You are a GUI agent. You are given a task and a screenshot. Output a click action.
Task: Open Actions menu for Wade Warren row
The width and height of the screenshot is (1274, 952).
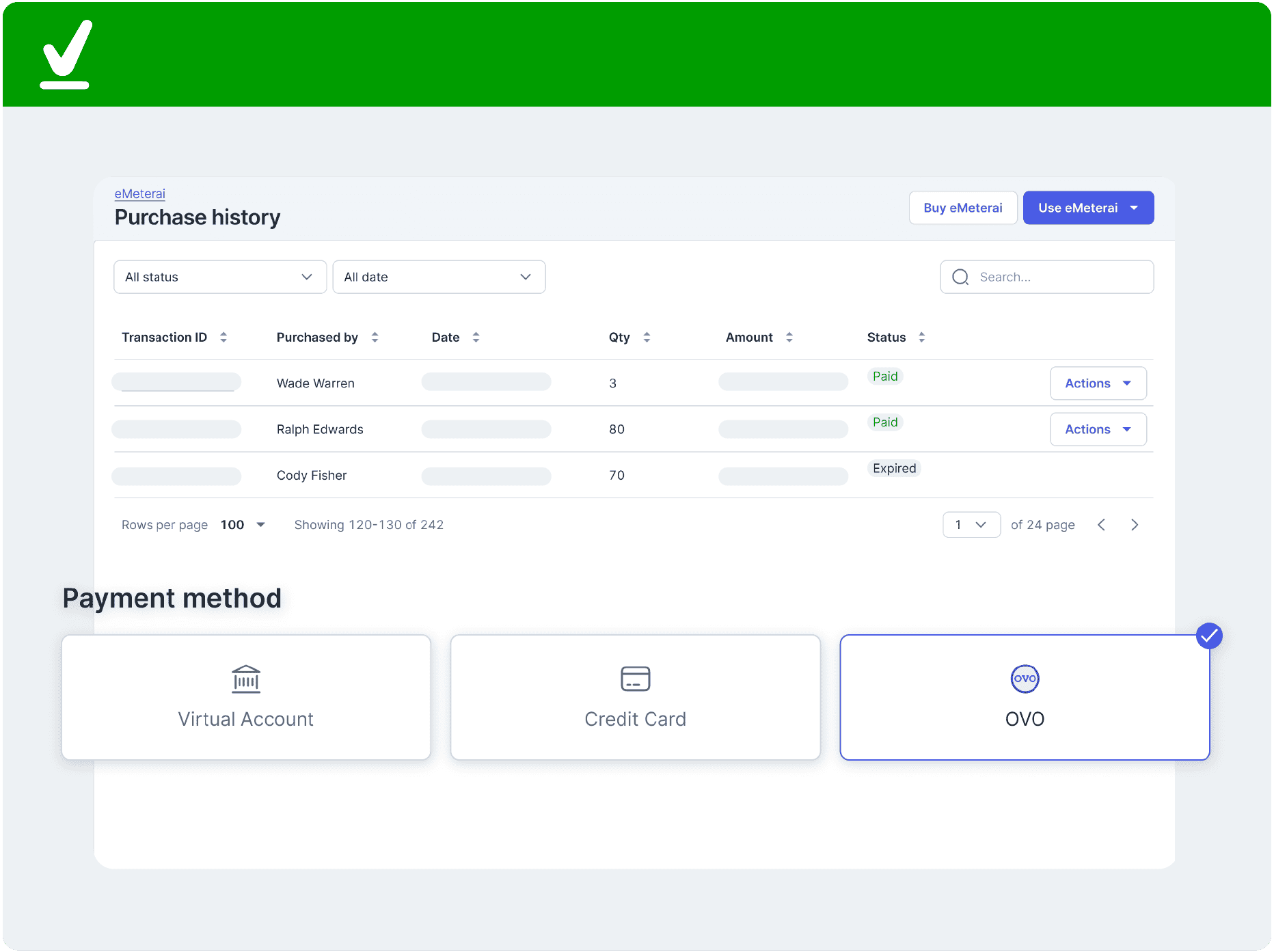tap(1098, 383)
